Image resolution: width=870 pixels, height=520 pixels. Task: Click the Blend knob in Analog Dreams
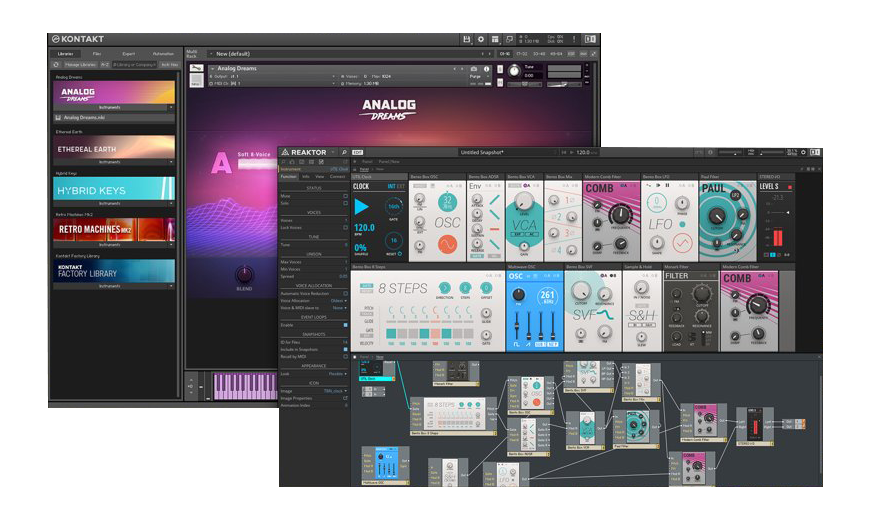[x=244, y=274]
